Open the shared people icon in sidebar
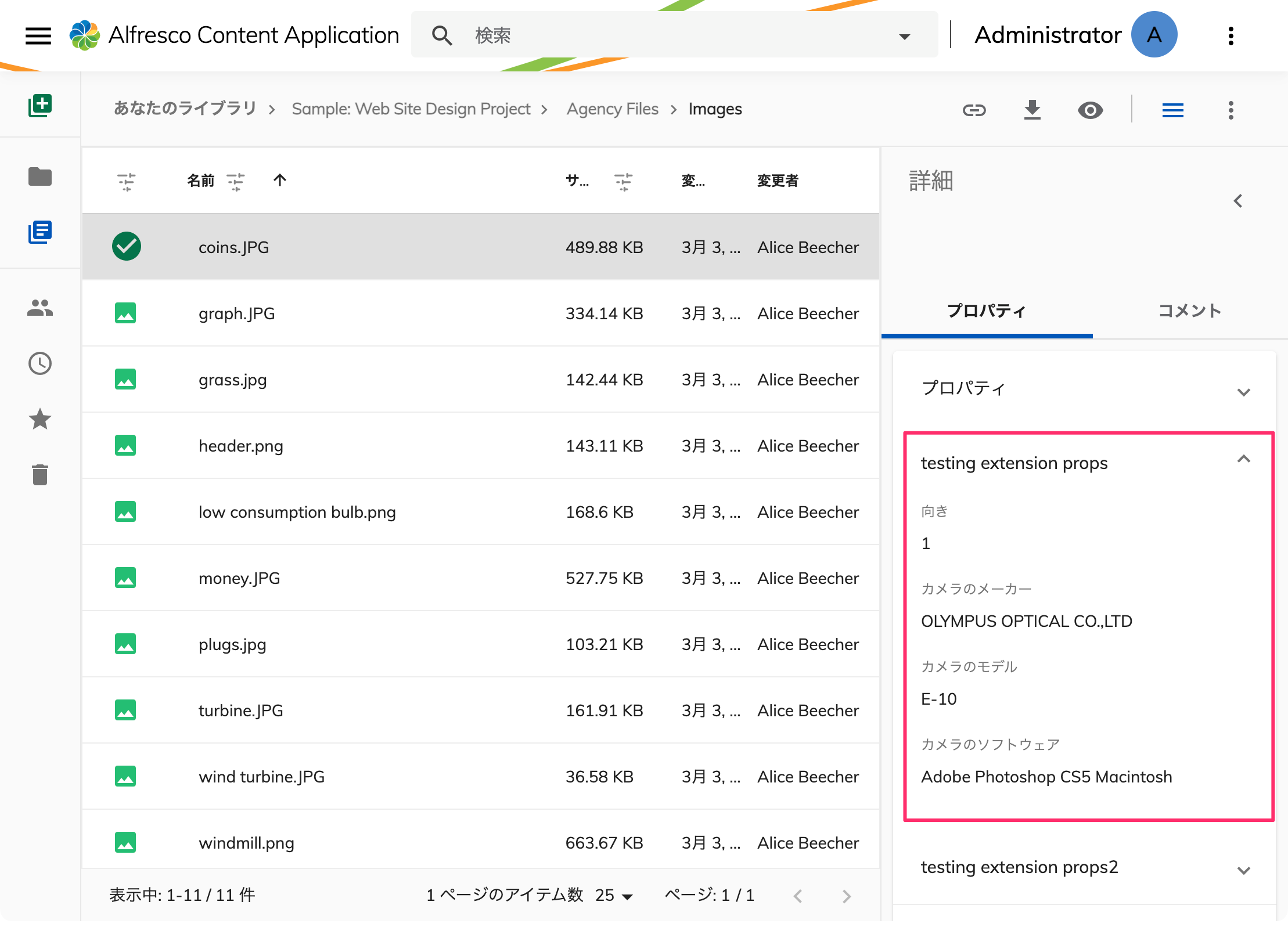This screenshot has width=1288, height=945. [40, 308]
